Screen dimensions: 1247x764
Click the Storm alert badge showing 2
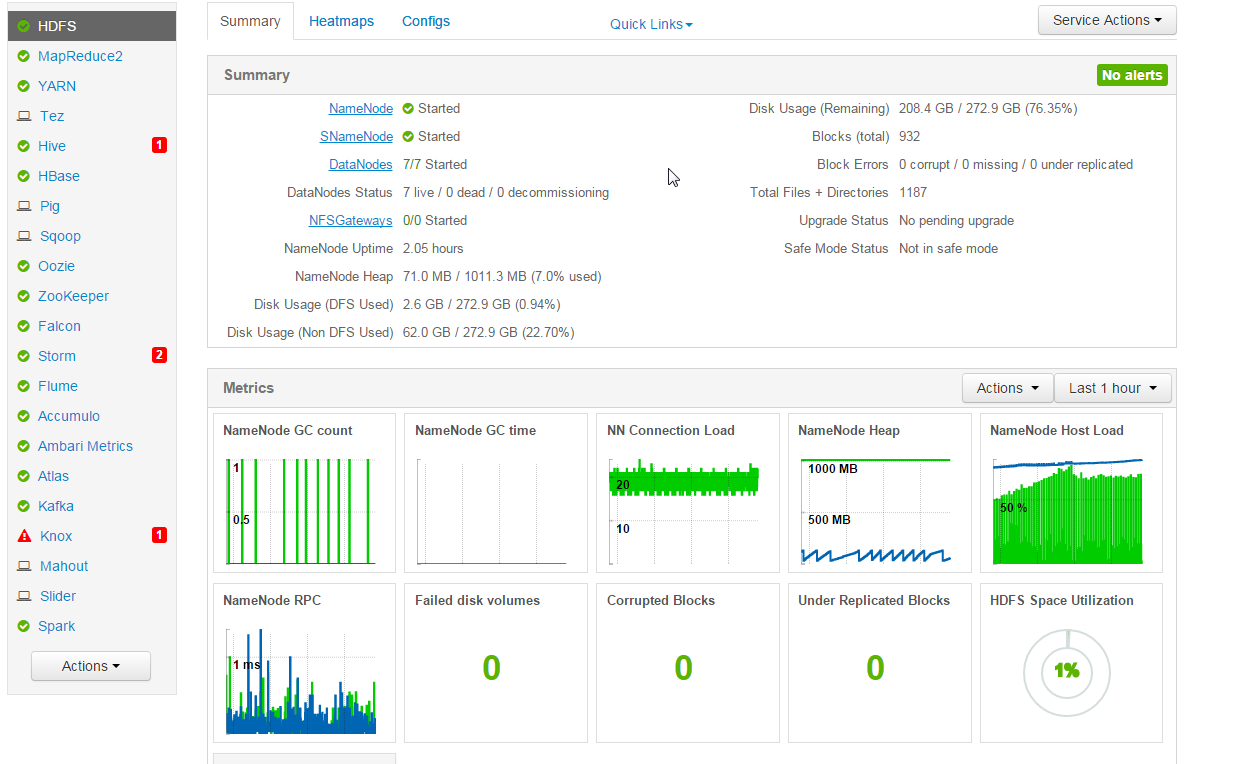coord(159,355)
